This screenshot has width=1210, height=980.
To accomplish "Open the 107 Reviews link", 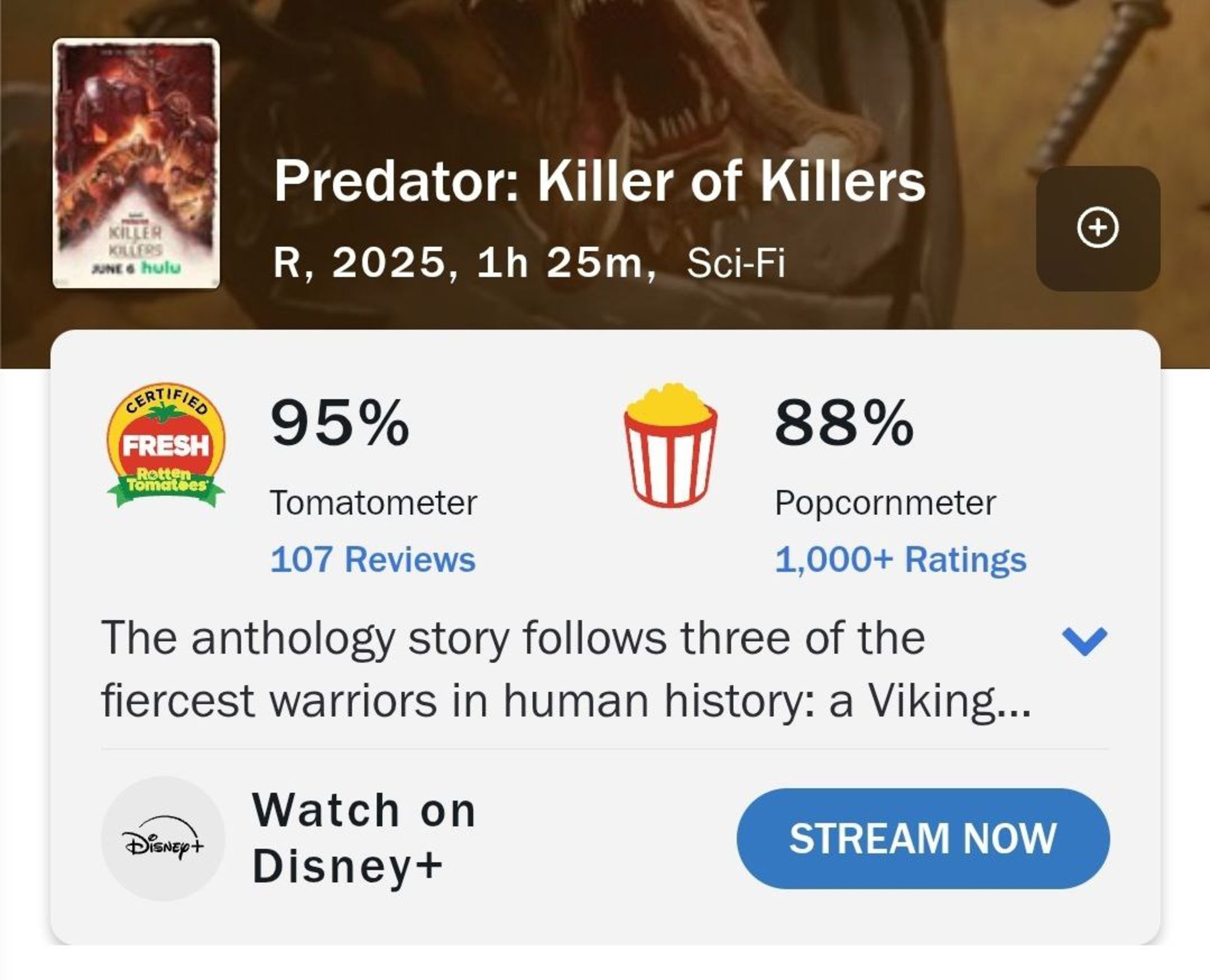I will tap(372, 558).
